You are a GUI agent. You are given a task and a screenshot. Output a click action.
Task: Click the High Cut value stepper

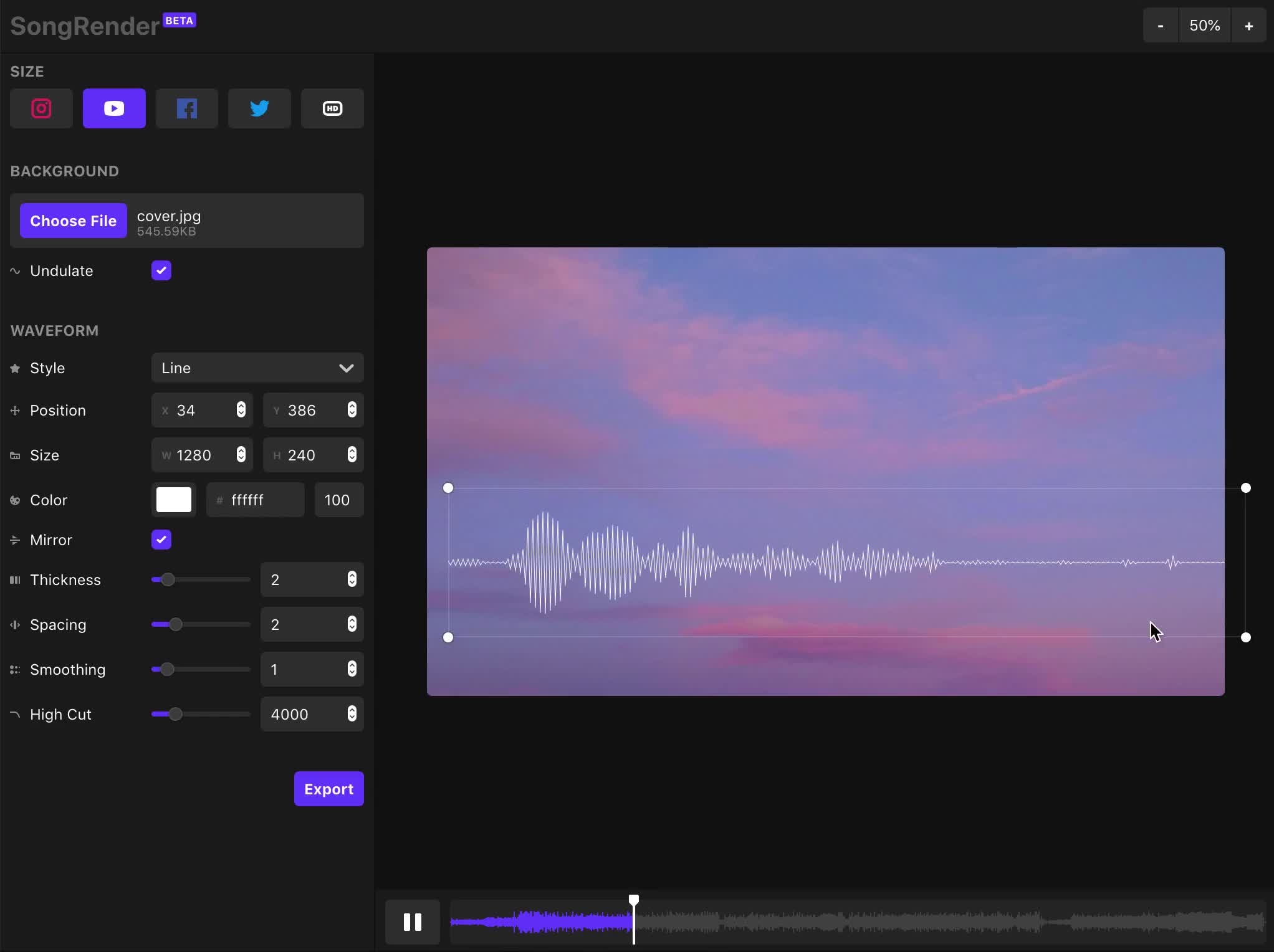point(352,714)
